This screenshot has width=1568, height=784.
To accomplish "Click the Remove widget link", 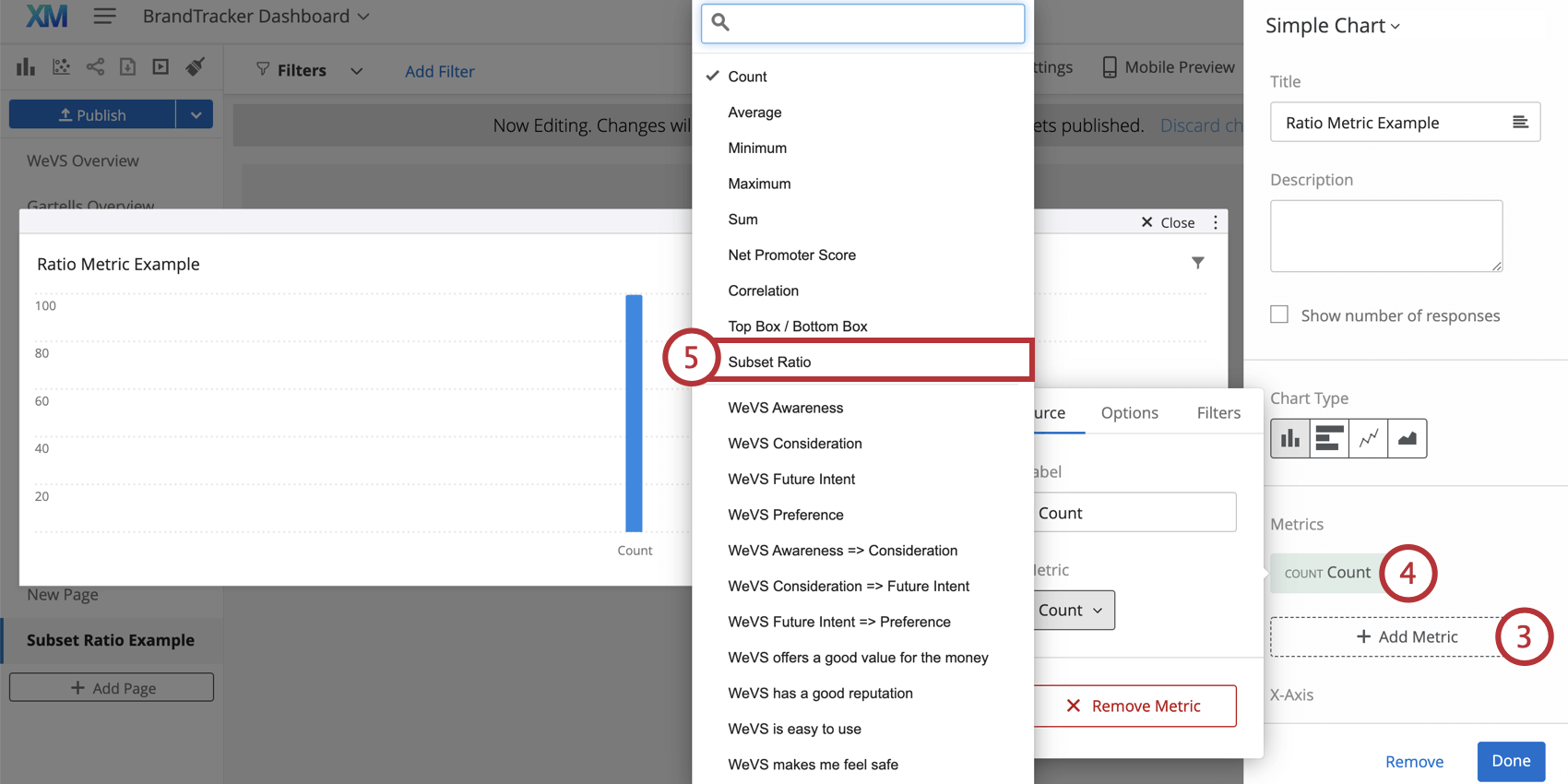I will pyautogui.click(x=1414, y=762).
